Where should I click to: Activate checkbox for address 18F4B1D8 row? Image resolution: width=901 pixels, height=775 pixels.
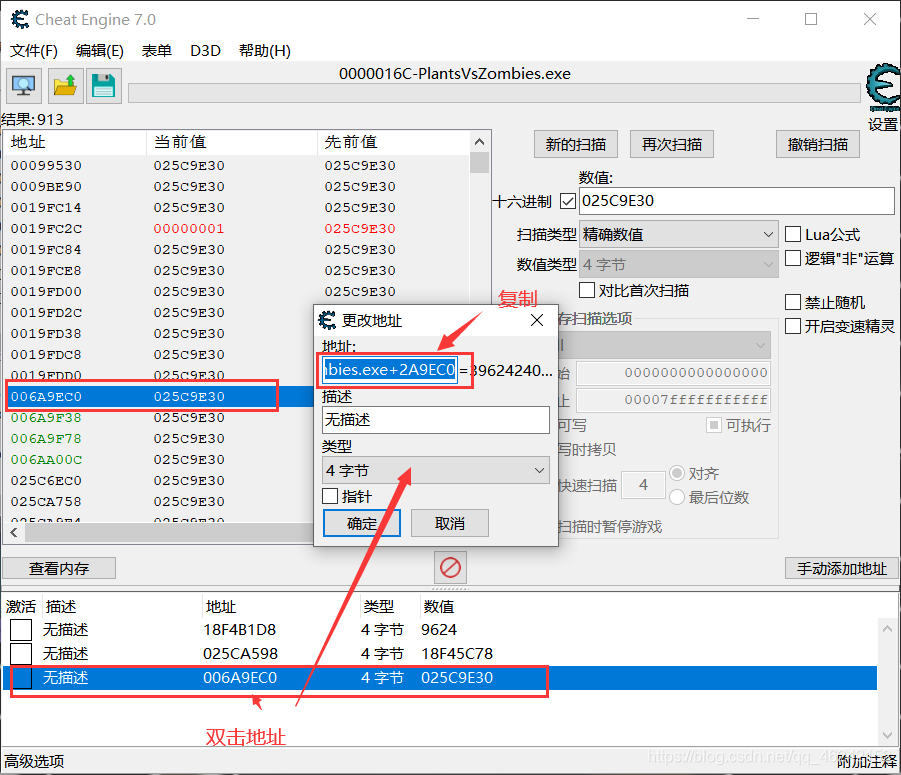[x=21, y=630]
